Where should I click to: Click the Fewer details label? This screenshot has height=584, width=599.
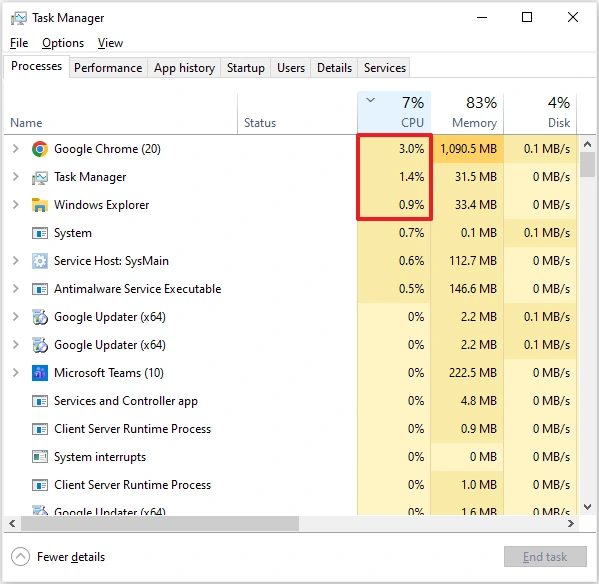(x=71, y=557)
